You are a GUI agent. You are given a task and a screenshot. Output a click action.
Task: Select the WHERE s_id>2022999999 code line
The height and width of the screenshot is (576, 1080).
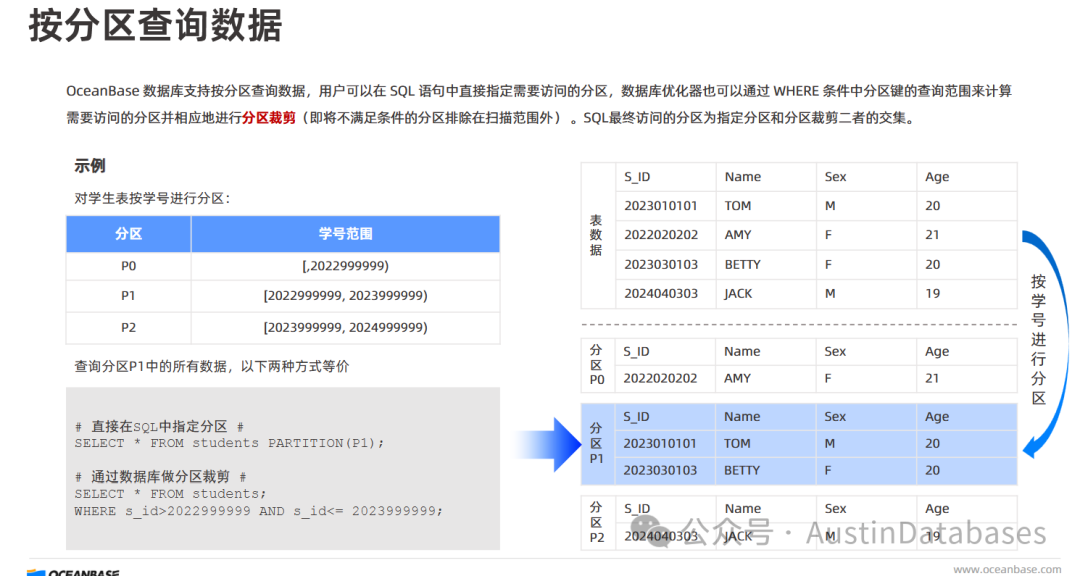point(258,511)
